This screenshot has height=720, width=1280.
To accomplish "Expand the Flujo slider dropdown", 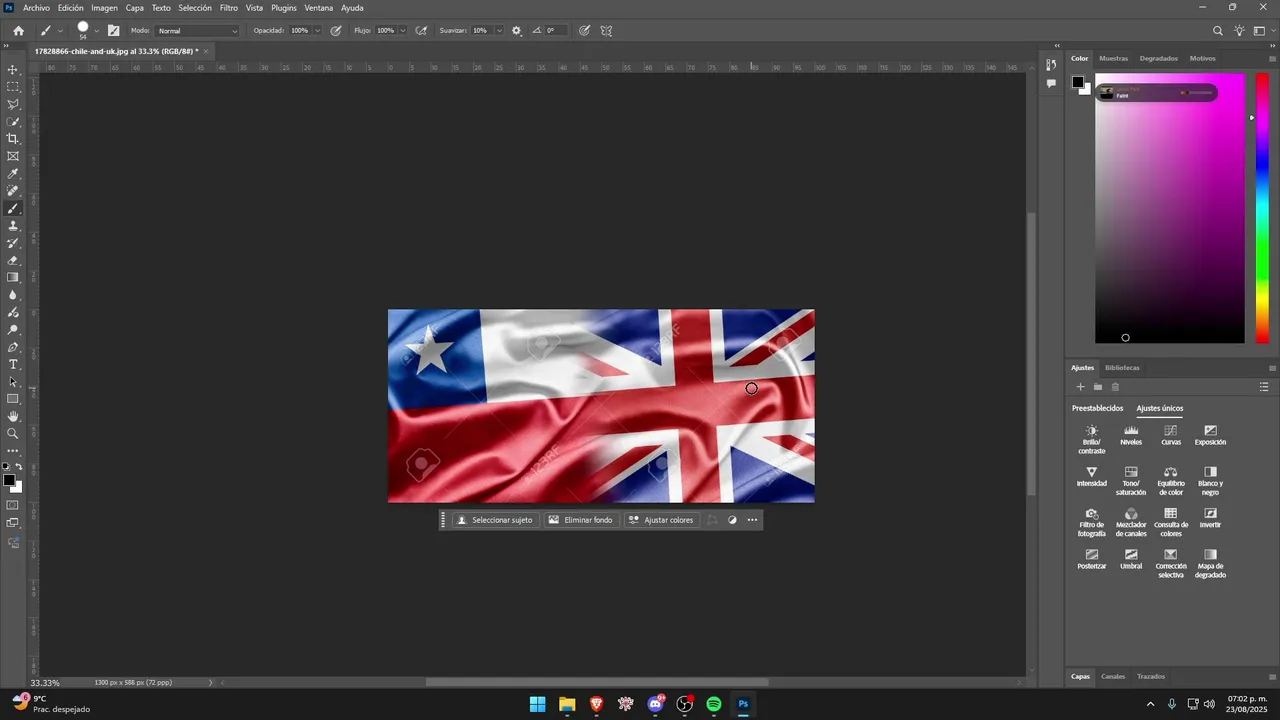I will 403,31.
